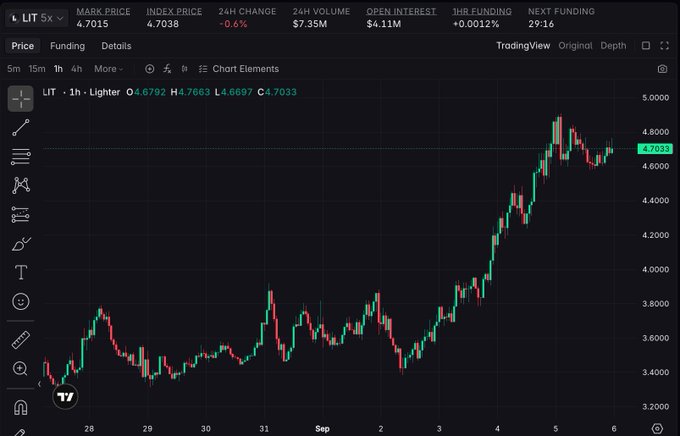Viewport: 680px width, 436px height.
Task: Open chart settings gear at bottom right
Action: 657,429
